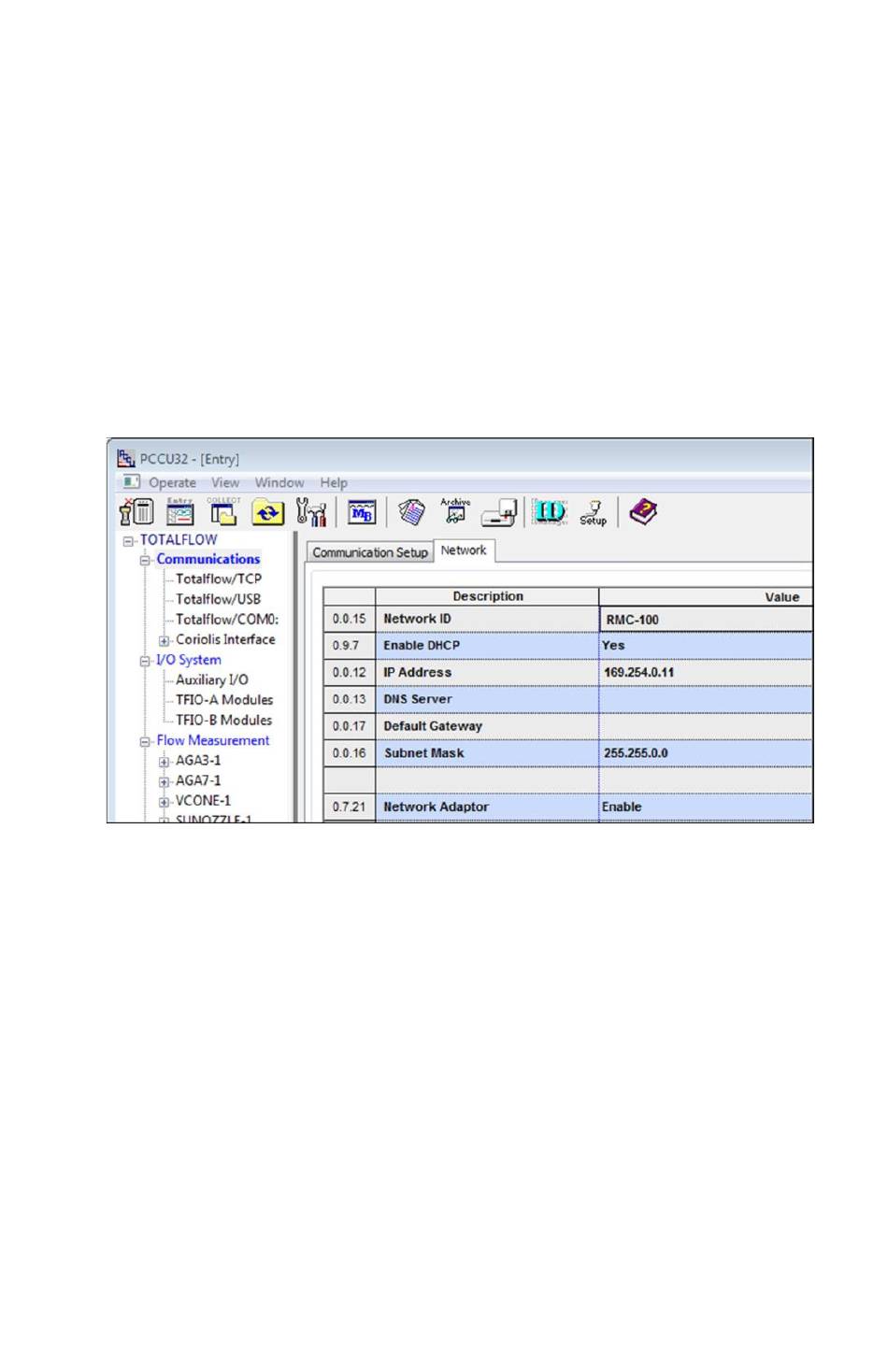
Task: Click the empty Default Gateway value cell
Action: pyautogui.click(x=706, y=727)
